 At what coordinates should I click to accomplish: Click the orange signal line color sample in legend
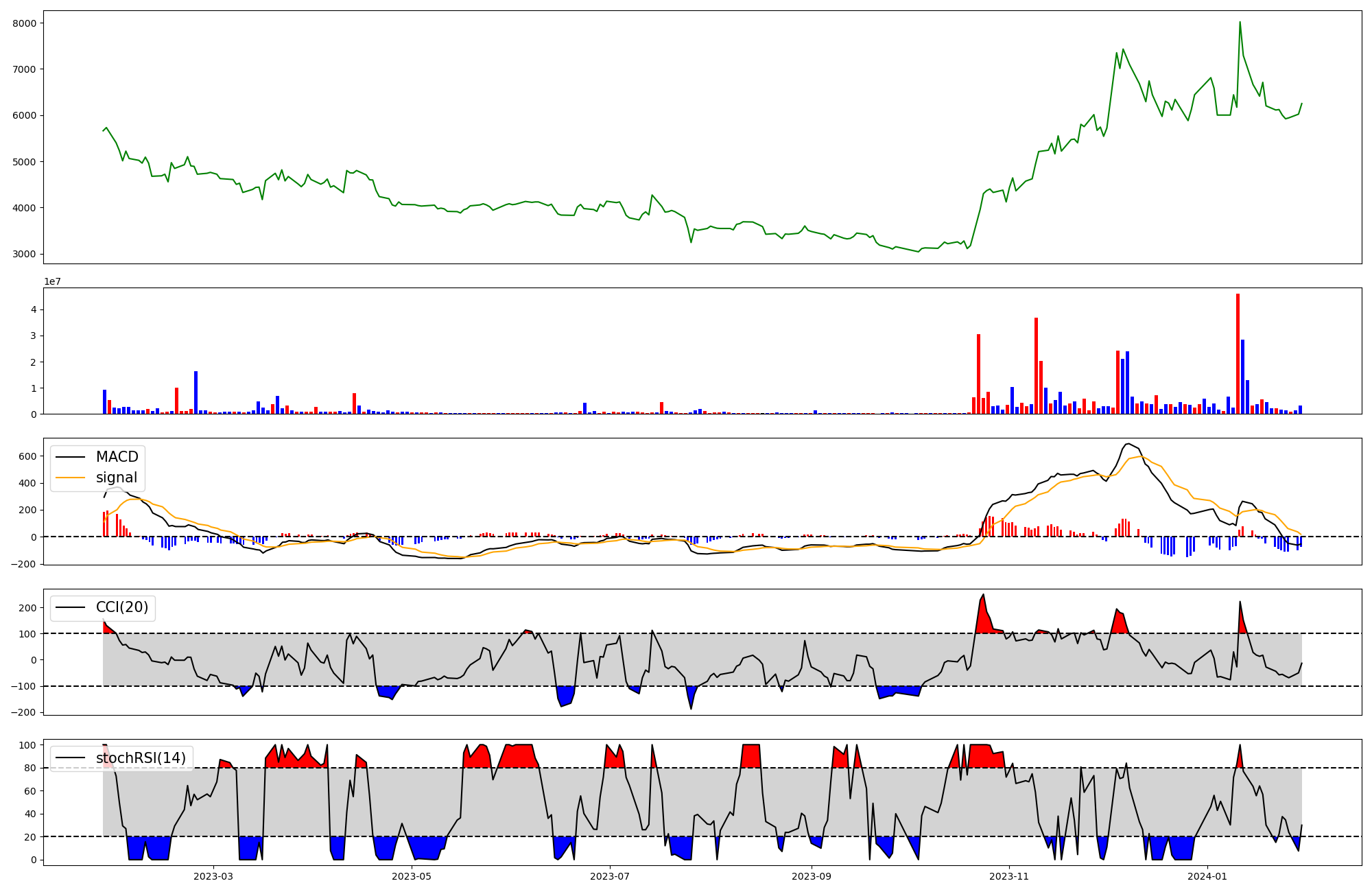[70, 478]
